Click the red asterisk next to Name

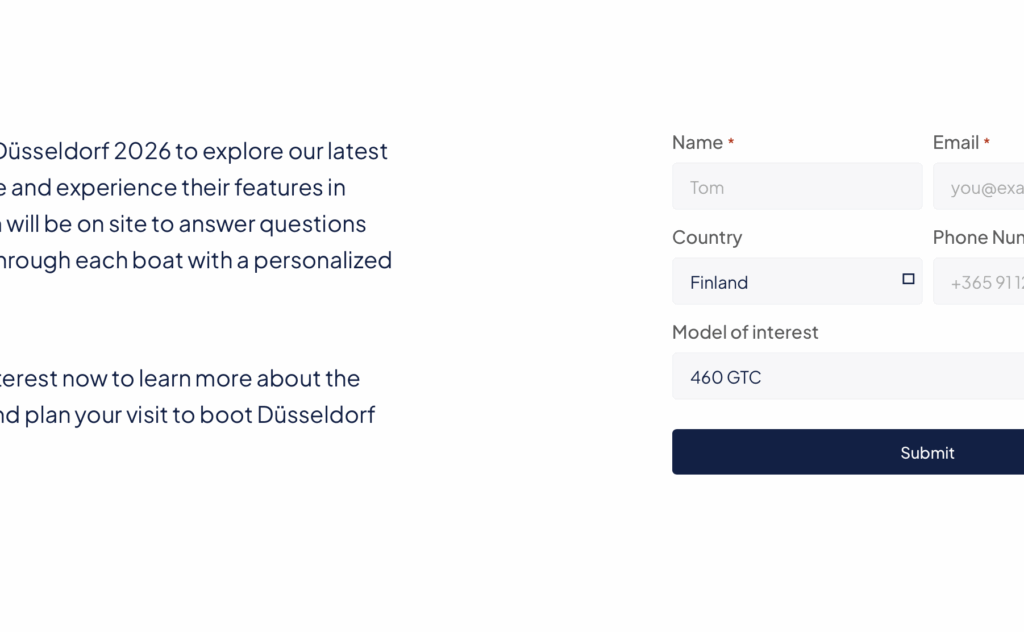click(731, 143)
